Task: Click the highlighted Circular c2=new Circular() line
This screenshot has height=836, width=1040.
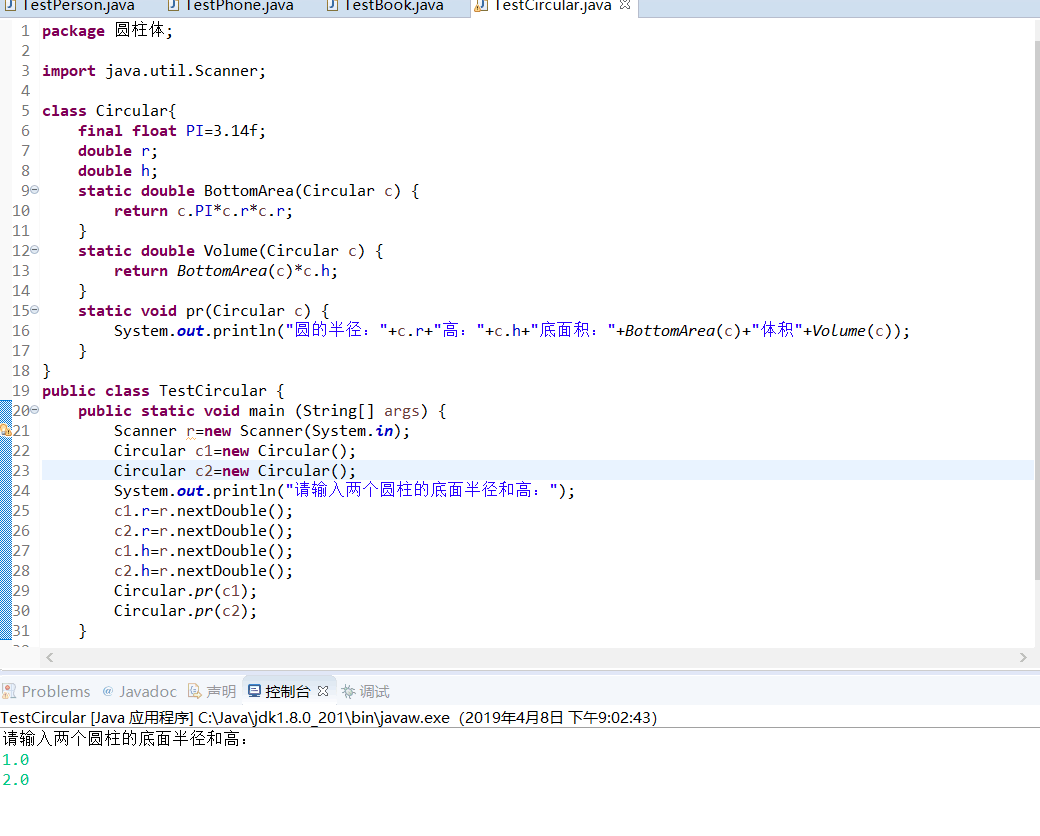Action: 235,470
